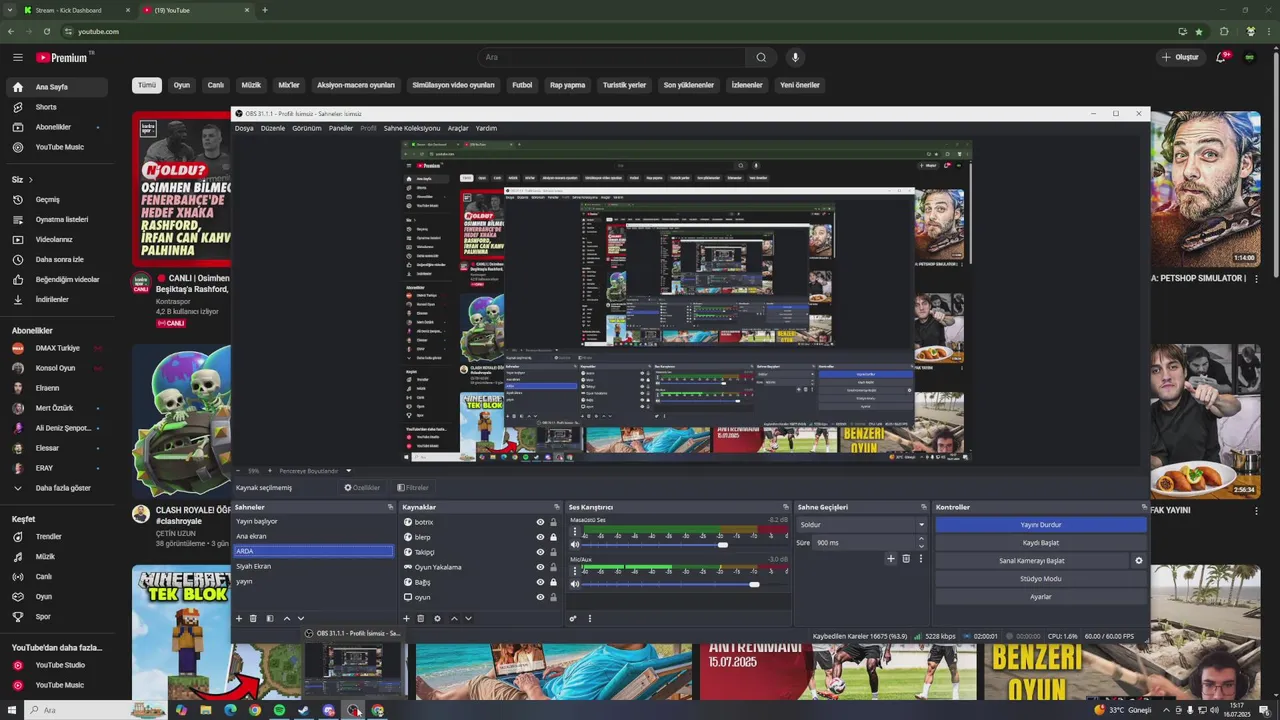Decrease transition Süre with down stepper
Image resolution: width=1280 pixels, height=720 pixels.
[921, 546]
